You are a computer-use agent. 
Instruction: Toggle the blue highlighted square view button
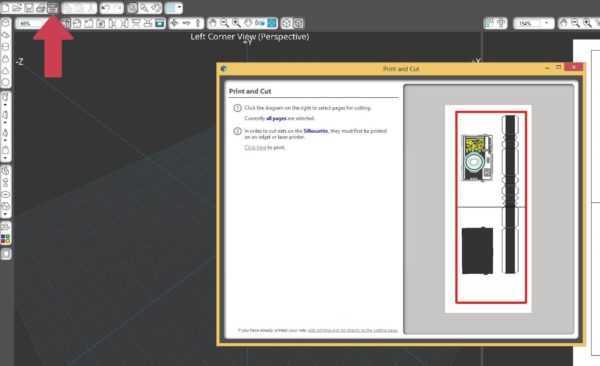pyautogui.click(x=272, y=23)
